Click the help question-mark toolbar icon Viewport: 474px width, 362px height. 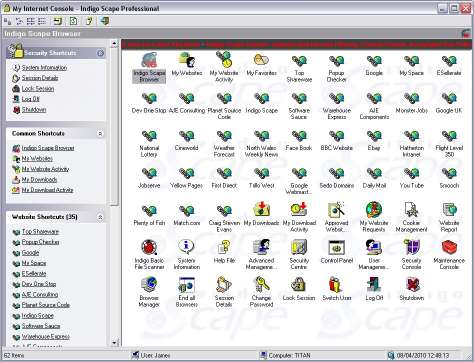(89, 21)
